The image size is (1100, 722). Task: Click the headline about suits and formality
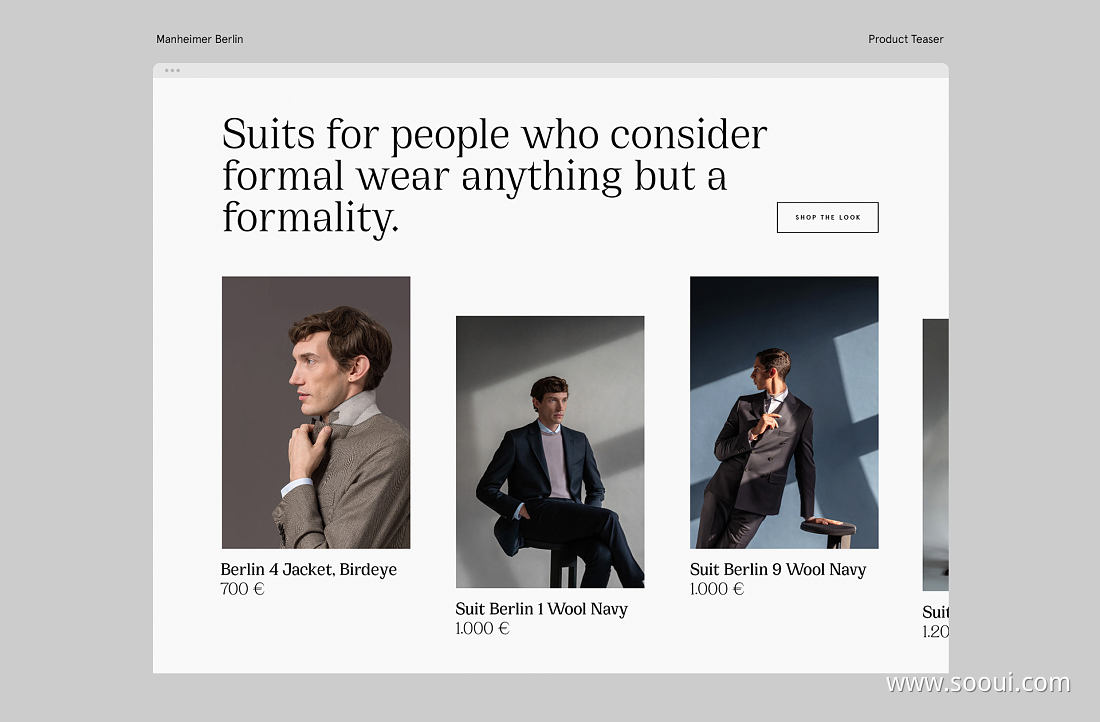[495, 175]
